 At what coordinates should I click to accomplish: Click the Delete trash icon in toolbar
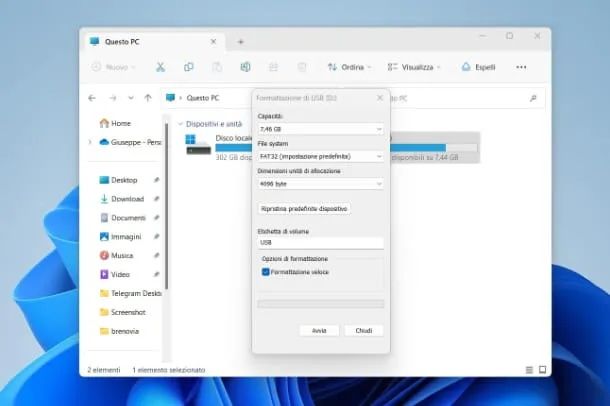click(x=302, y=67)
